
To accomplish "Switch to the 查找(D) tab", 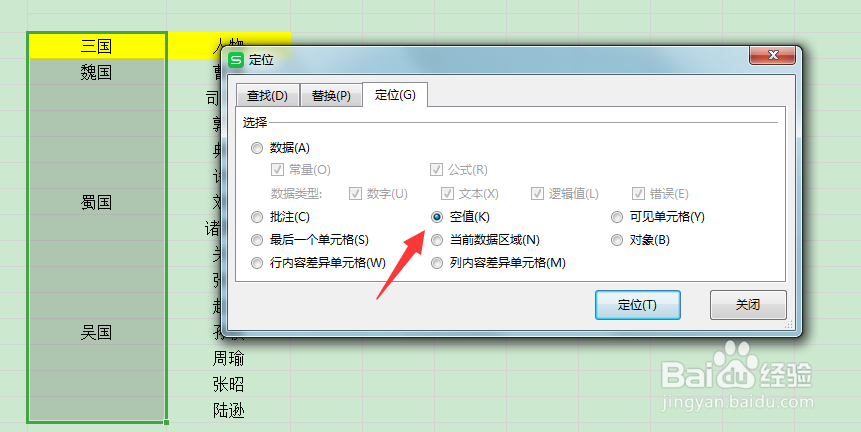I will 267,96.
